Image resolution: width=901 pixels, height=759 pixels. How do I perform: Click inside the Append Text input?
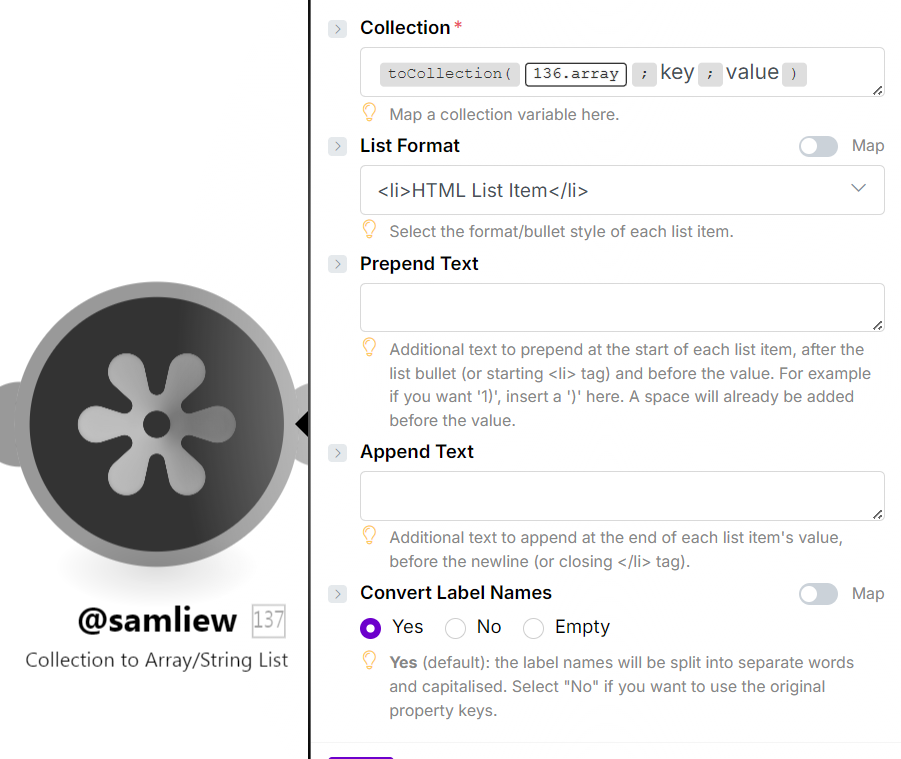tap(622, 495)
